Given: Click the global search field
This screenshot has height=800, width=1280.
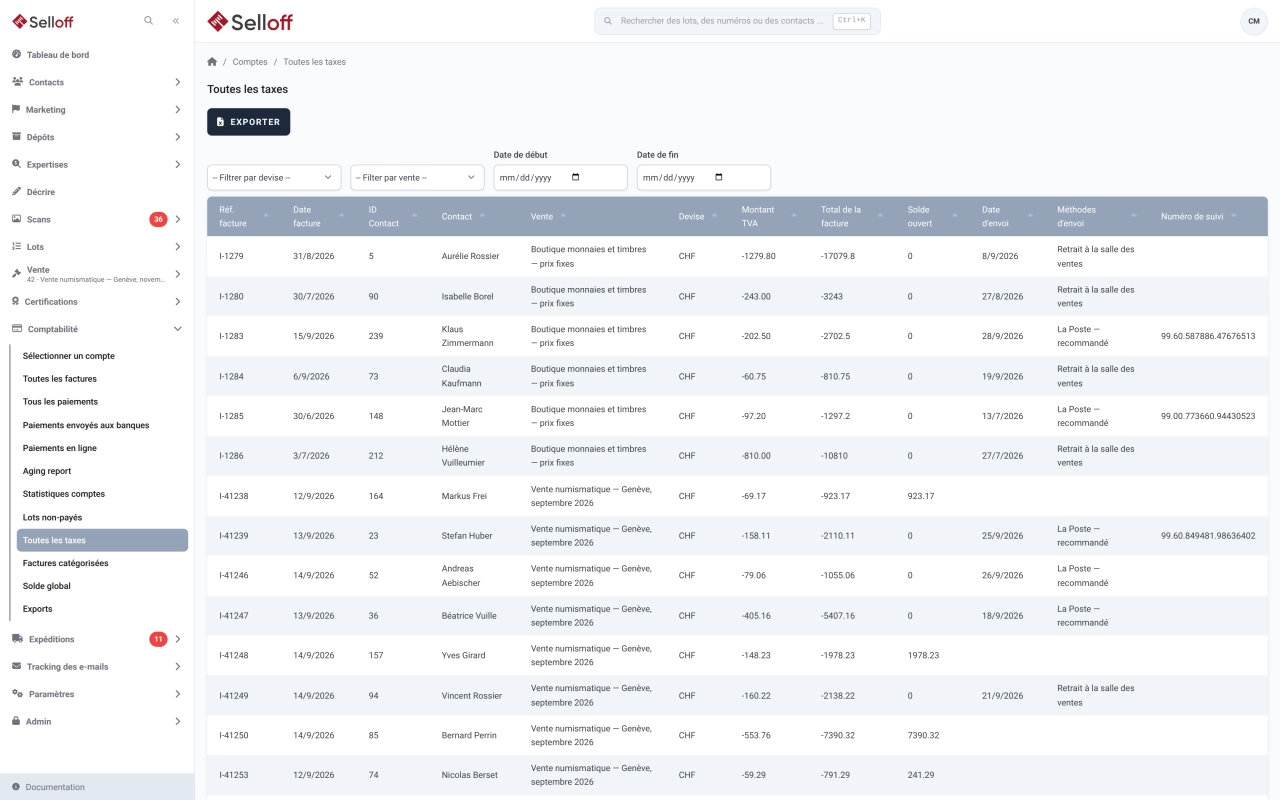Looking at the screenshot, I should tap(737, 21).
